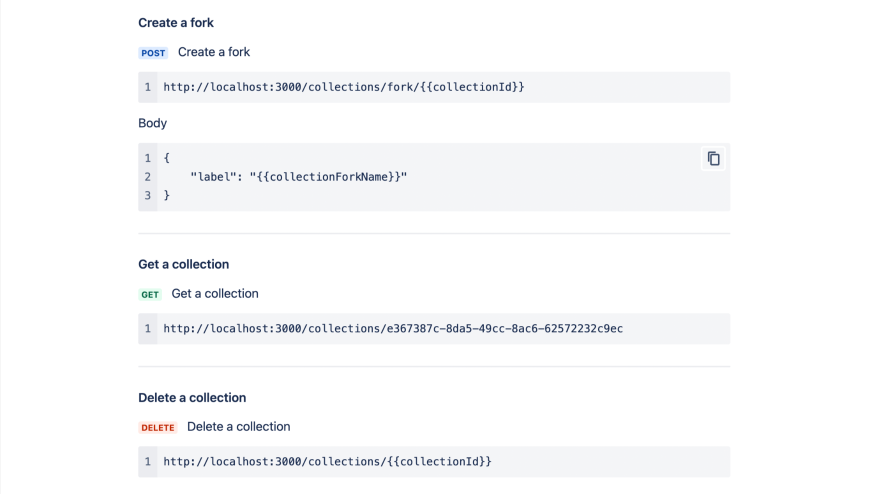
Task: Click the Create a fork section heading
Action: (x=176, y=22)
